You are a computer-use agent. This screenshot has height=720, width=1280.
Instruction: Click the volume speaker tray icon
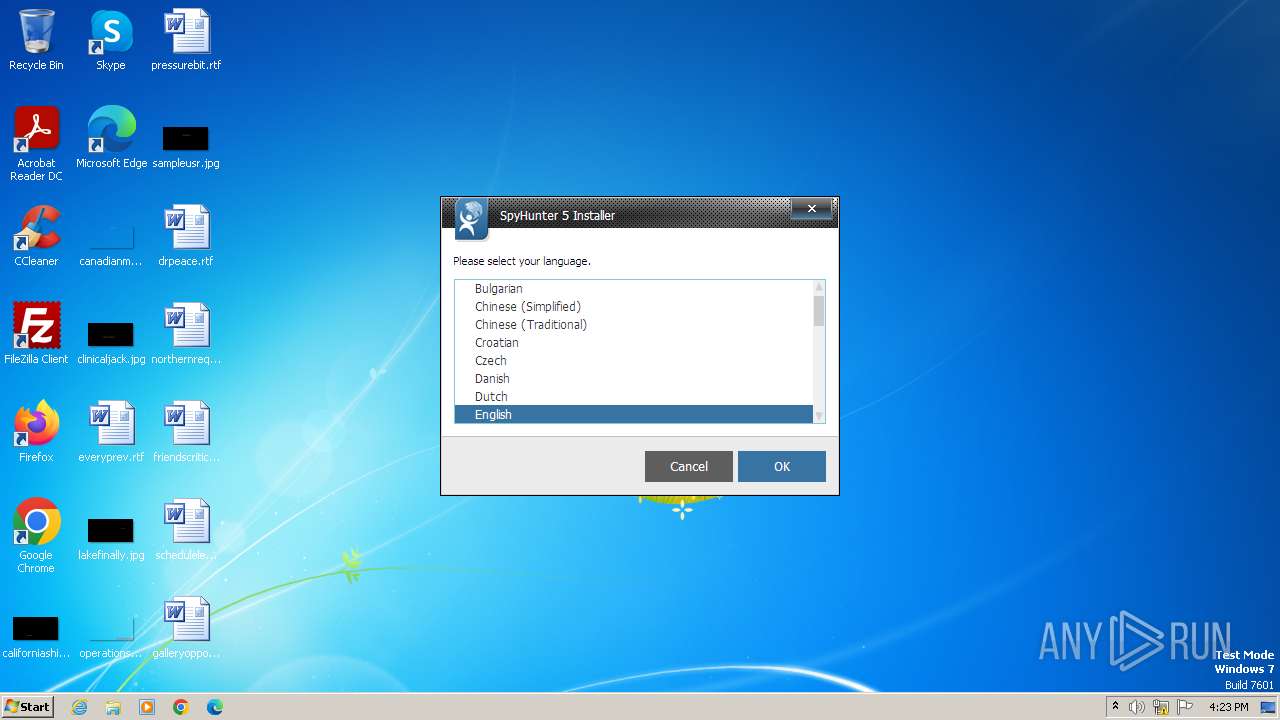pos(1137,707)
